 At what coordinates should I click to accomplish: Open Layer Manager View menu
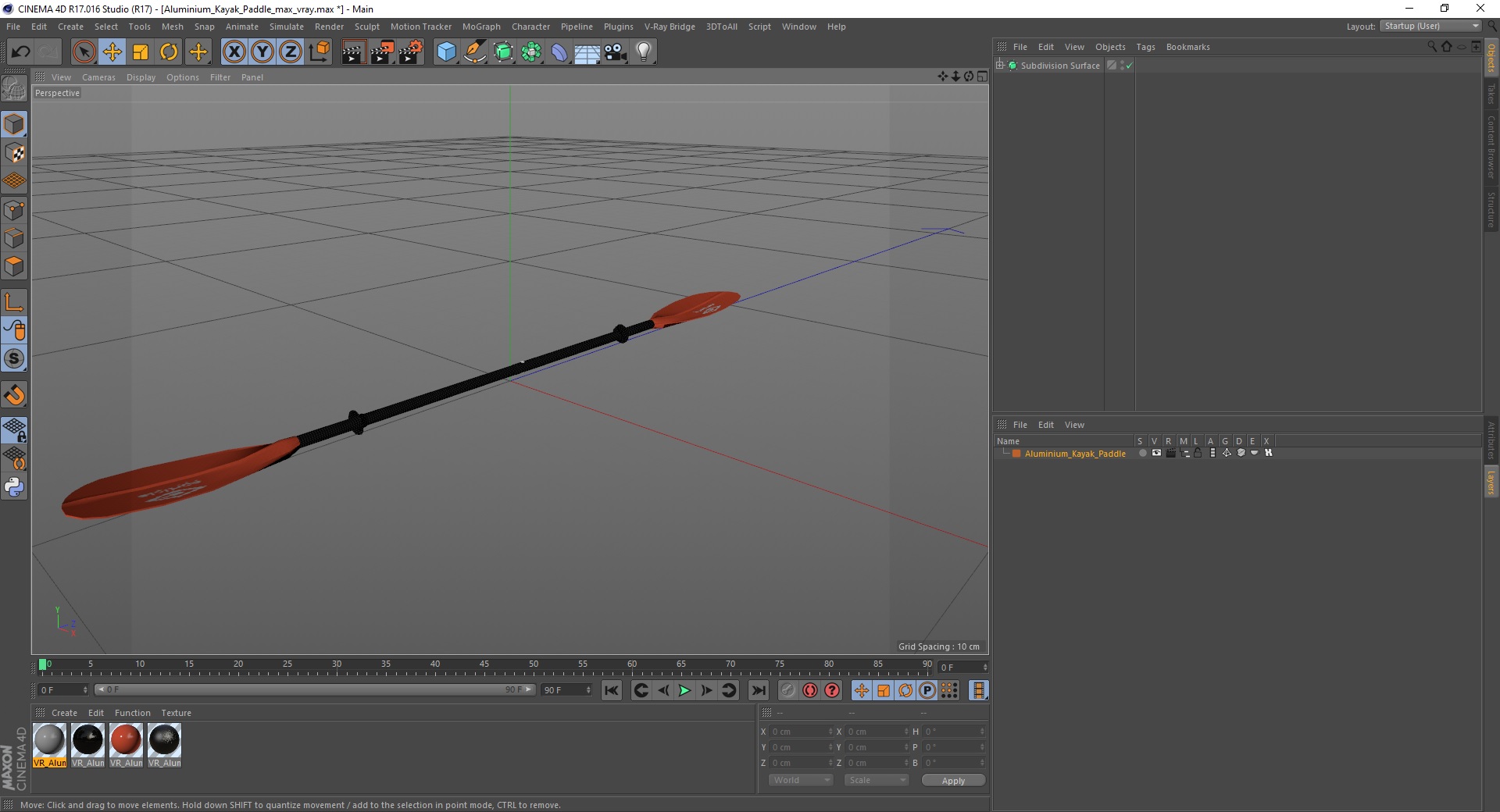point(1074,425)
